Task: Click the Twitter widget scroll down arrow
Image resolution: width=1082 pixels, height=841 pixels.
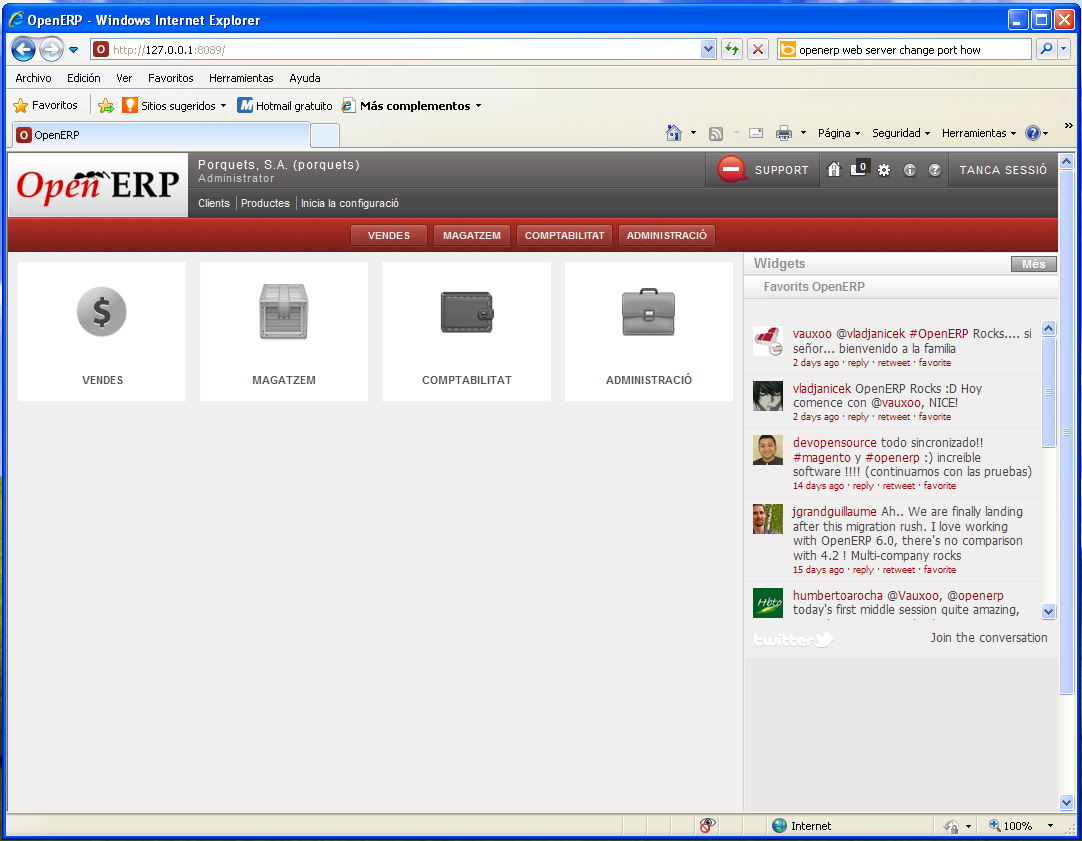Action: 1048,611
